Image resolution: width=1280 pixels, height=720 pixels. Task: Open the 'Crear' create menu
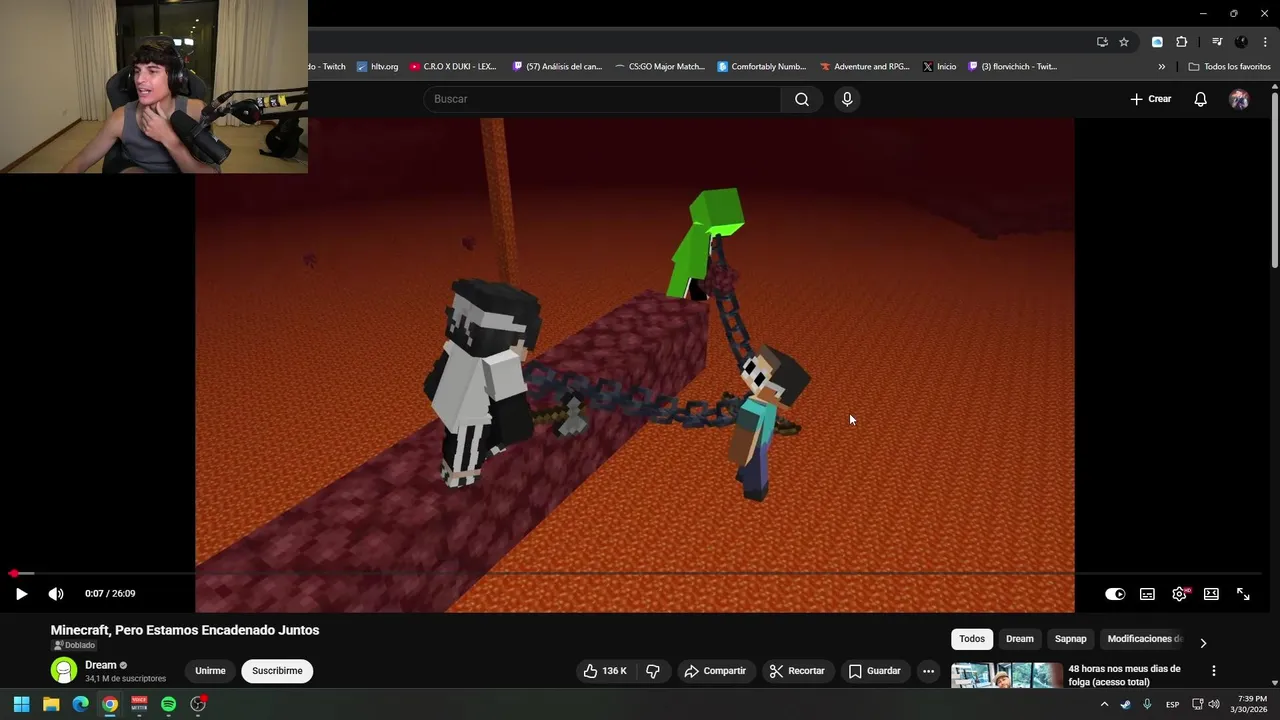tap(1151, 99)
